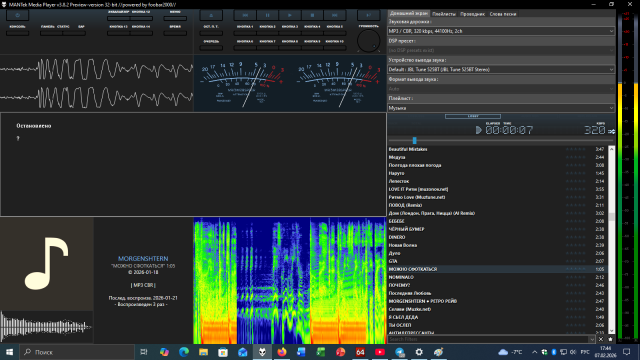Click the Search Filter input field
Viewport: 640px width, 360px height.
(x=488, y=339)
